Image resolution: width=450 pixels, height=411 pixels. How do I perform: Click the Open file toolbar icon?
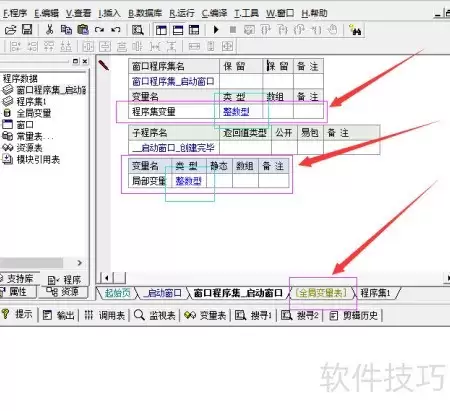pos(11,30)
